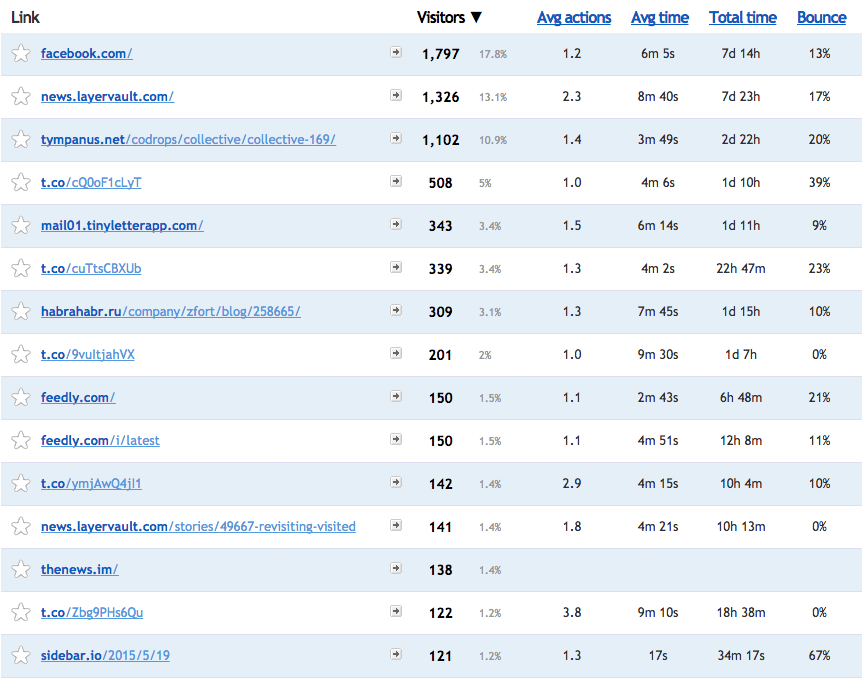Select the 508 visitors count

pyautogui.click(x=440, y=183)
